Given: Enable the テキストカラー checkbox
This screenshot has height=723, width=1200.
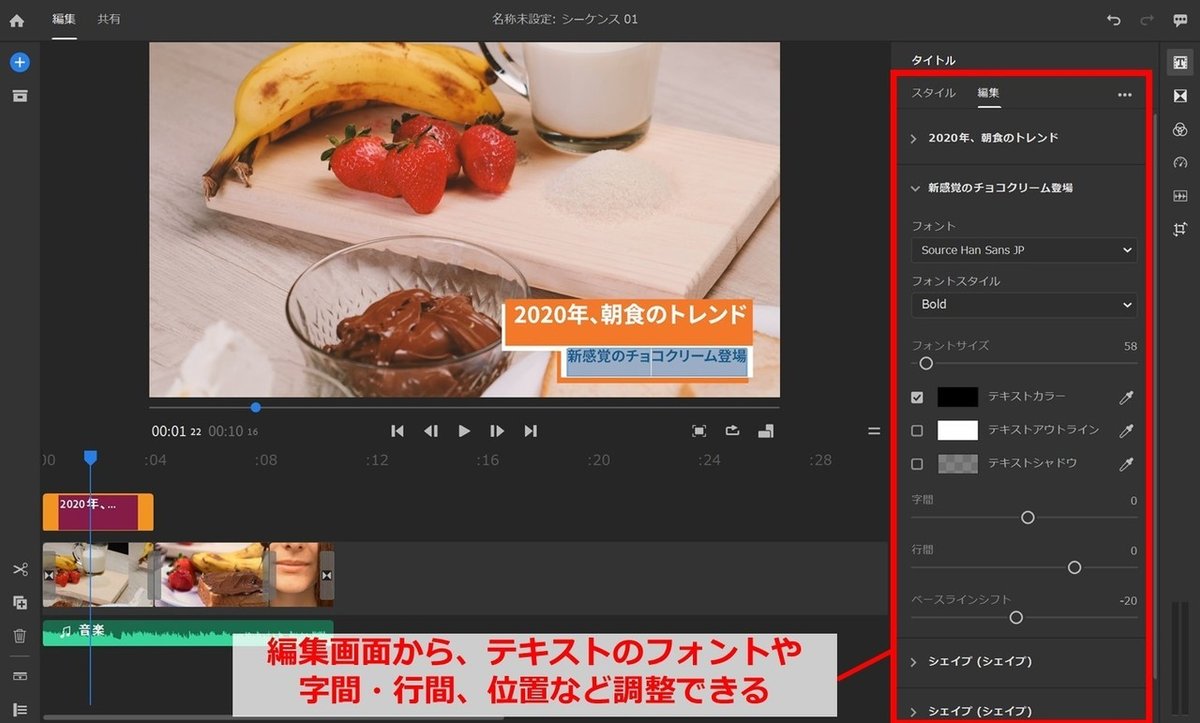Looking at the screenshot, I should (x=918, y=396).
